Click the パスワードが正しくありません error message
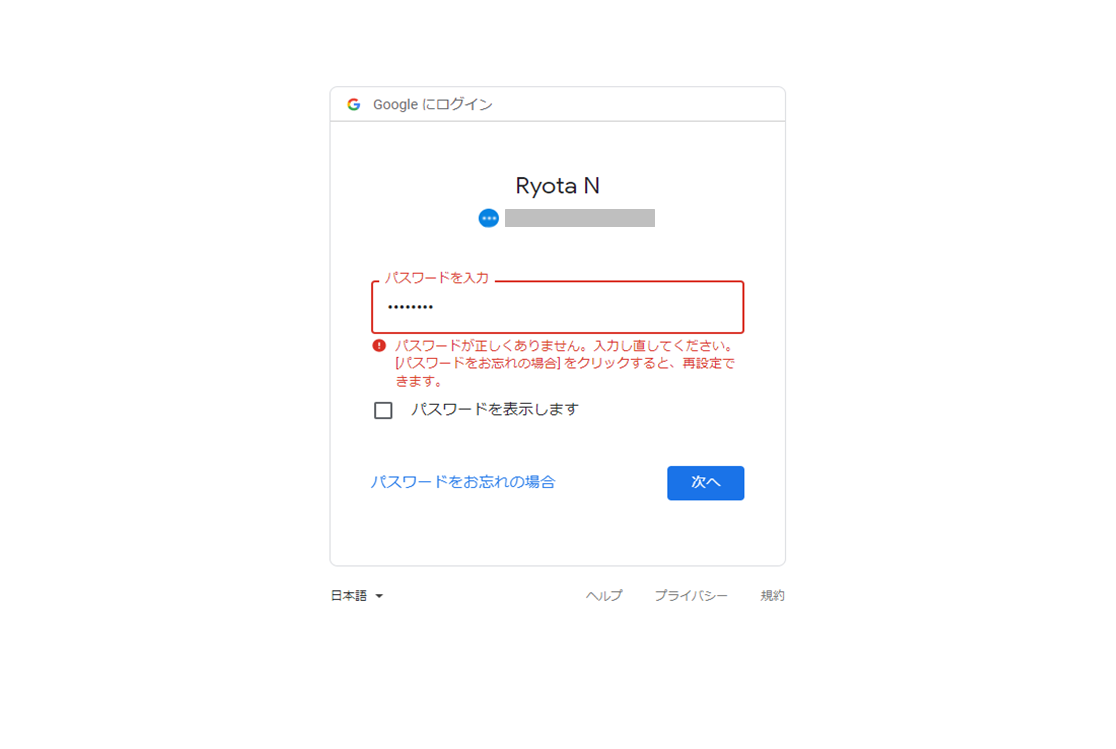This screenshot has height=749, width=1116. click(x=564, y=363)
